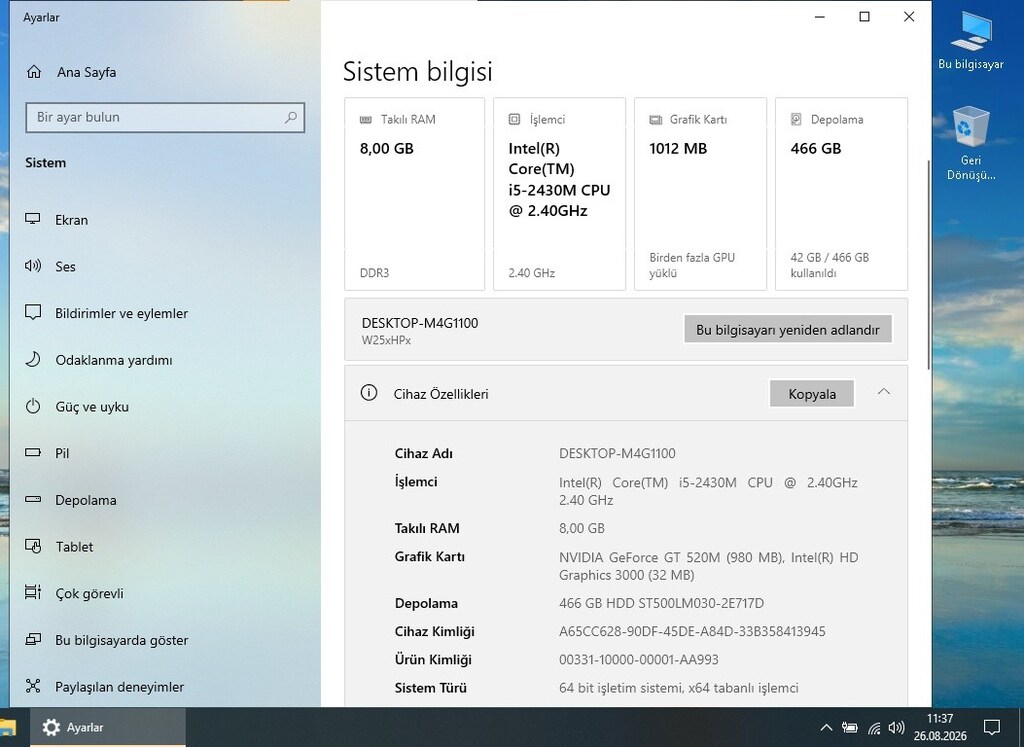
Task: Click the Cihaz Özellikleri info icon
Action: 369,392
